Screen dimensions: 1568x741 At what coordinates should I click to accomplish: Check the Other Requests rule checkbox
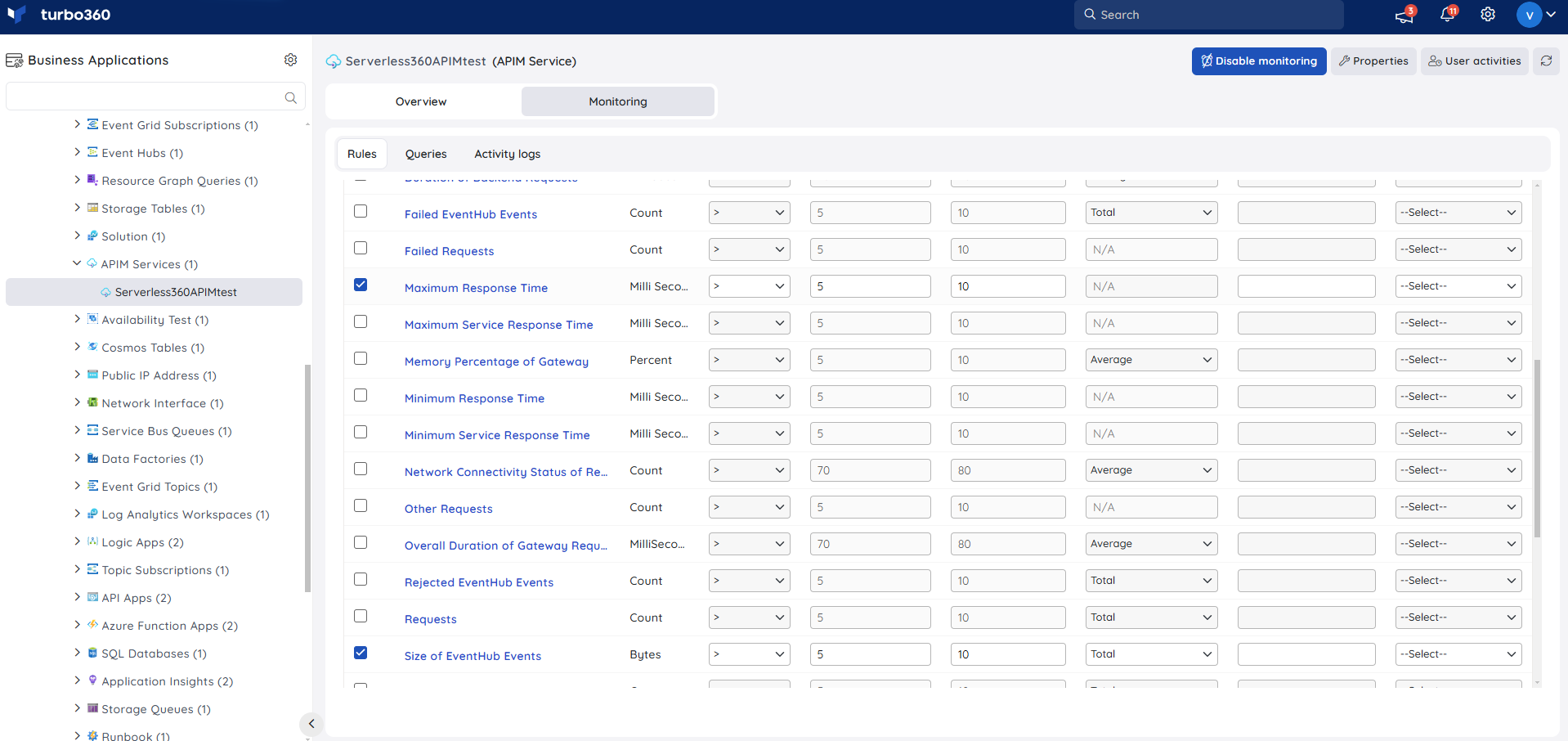click(361, 505)
